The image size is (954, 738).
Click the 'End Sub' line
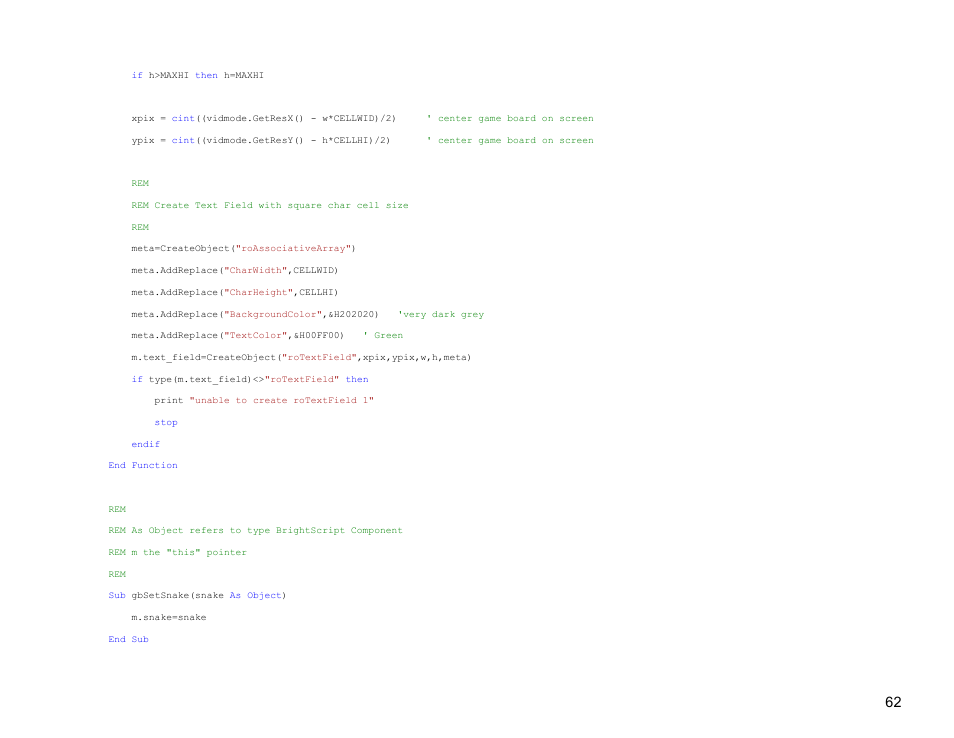click(128, 639)
